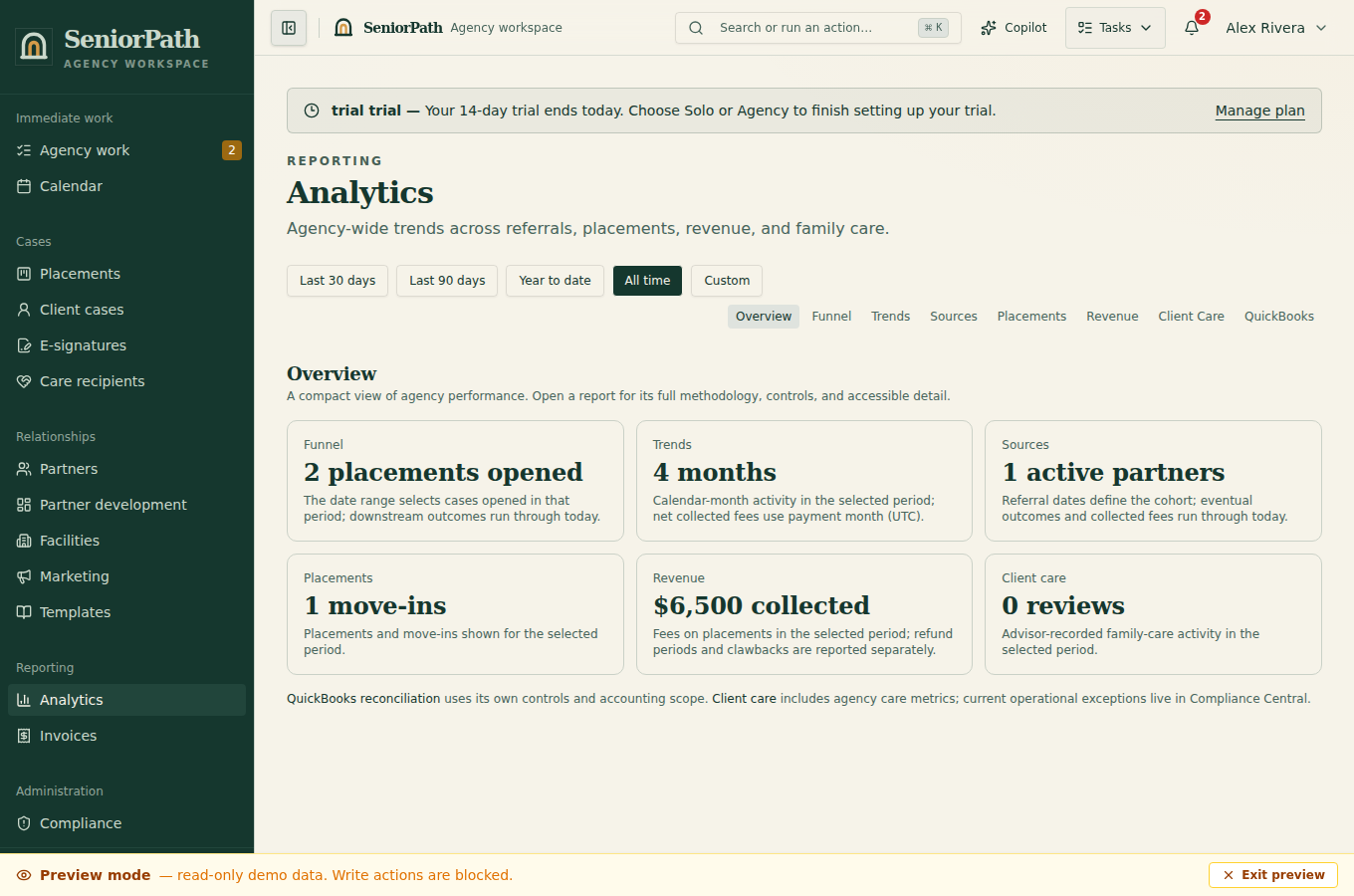Open Compliance in the sidebar

click(126, 823)
